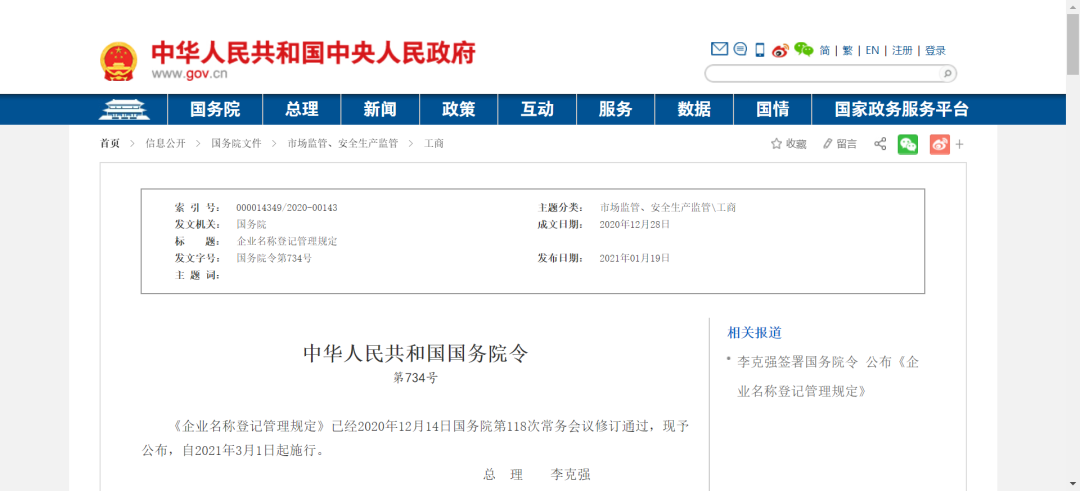Click the title value 企业名称登记管理规定
Viewport: 1080px width, 491px height.
[287, 242]
